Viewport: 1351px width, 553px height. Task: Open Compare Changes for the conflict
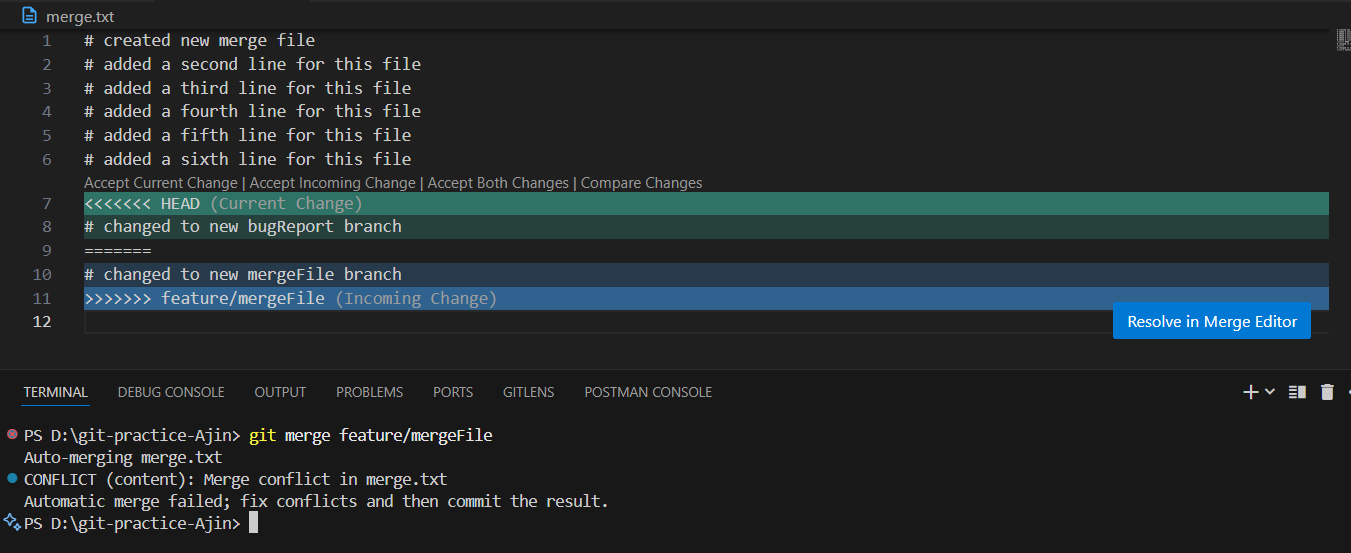pyautogui.click(x=641, y=183)
